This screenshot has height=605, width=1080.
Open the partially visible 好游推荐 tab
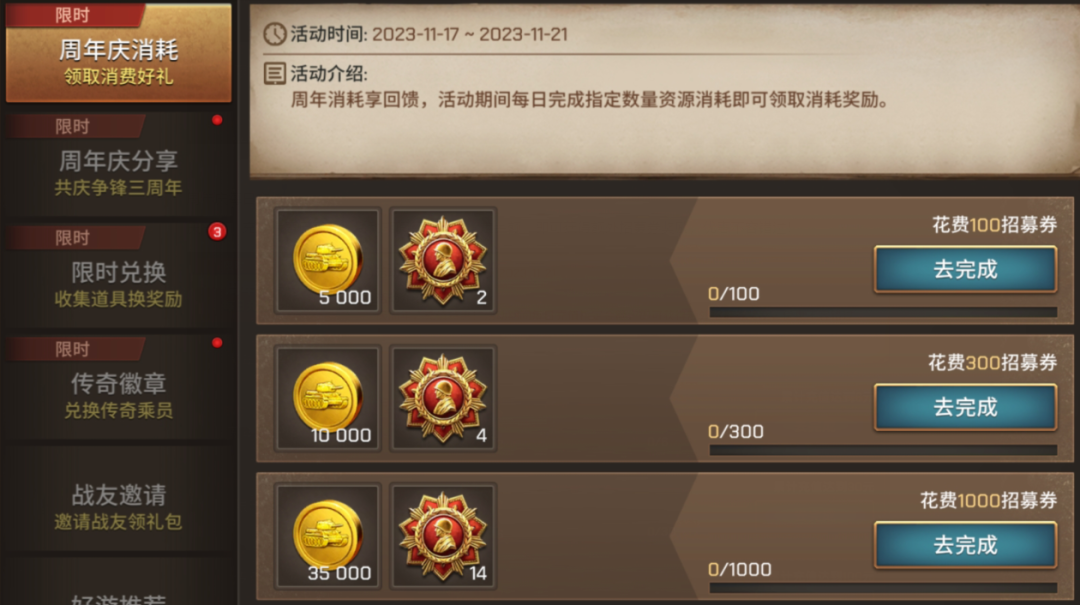point(118,597)
